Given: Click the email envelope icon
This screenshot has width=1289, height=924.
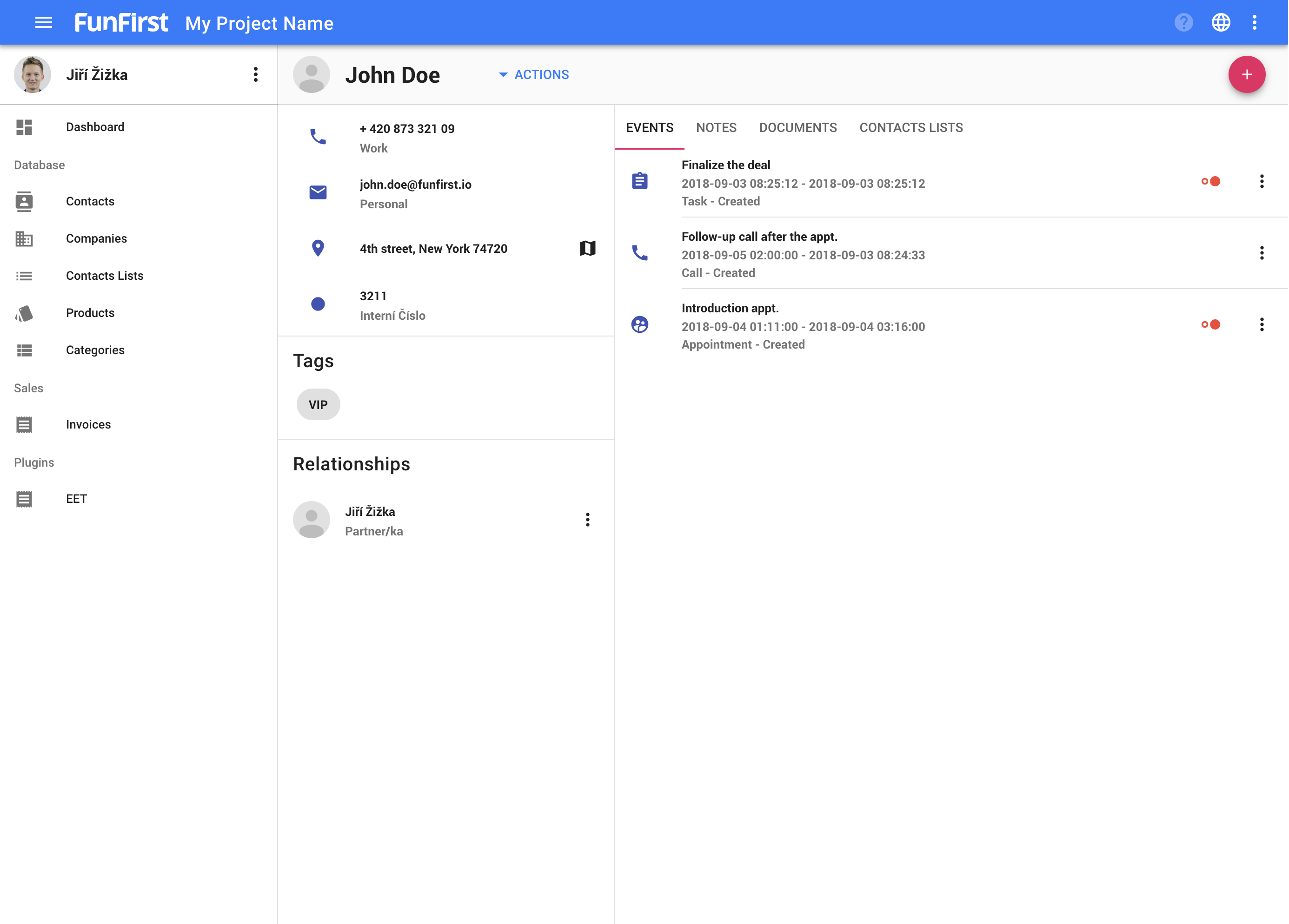Looking at the screenshot, I should pyautogui.click(x=318, y=192).
